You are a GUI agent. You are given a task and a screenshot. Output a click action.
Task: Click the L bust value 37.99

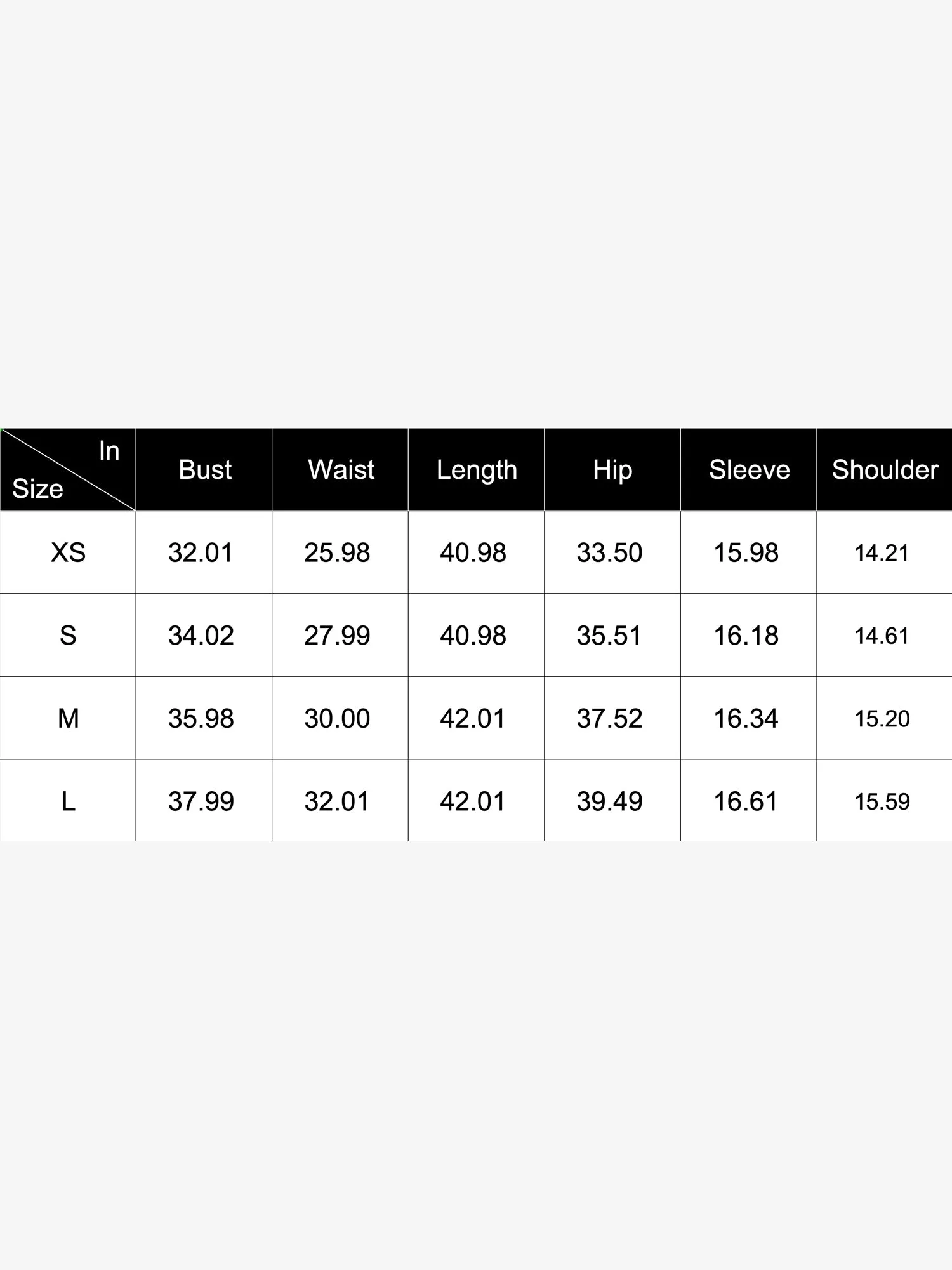[x=201, y=801]
